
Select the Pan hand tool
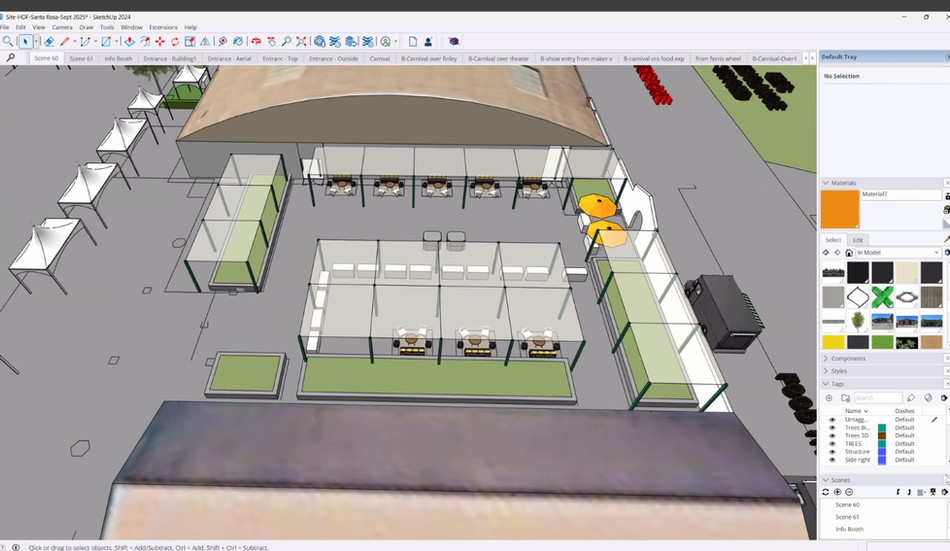[271, 41]
